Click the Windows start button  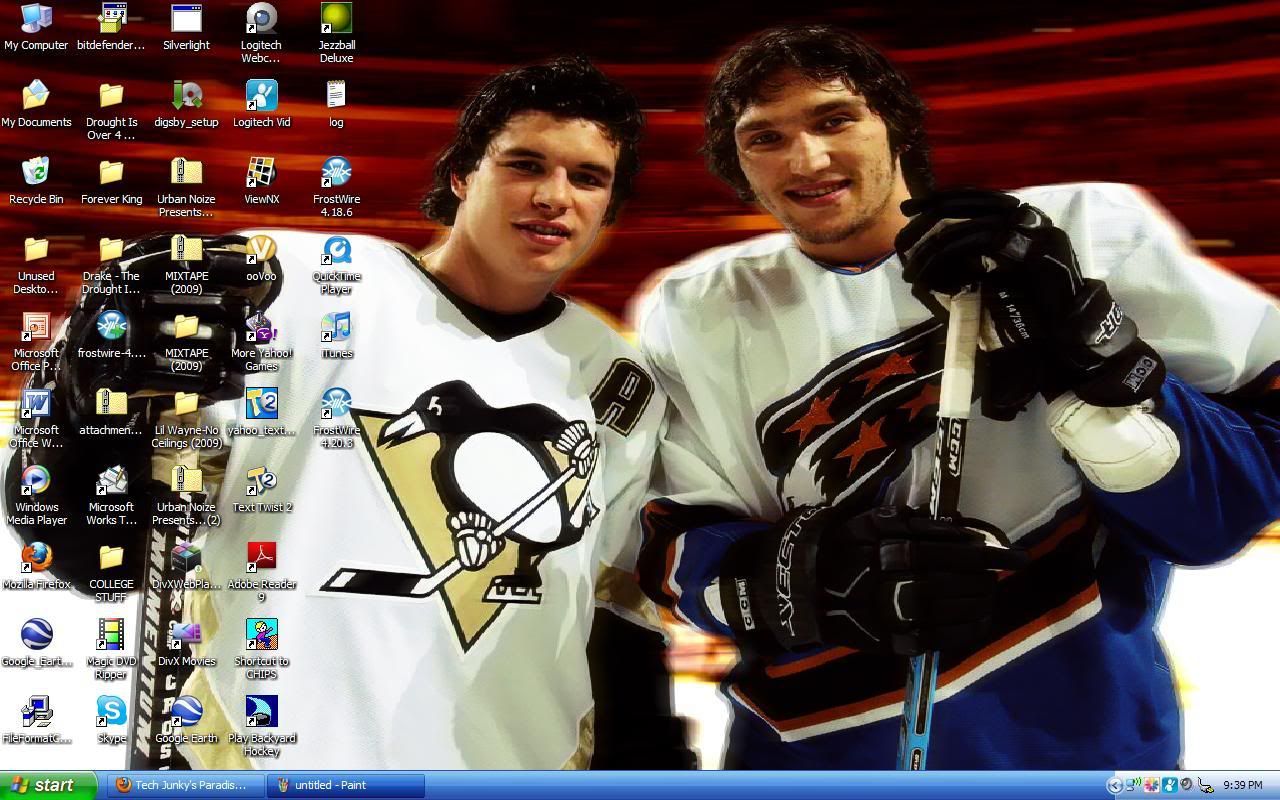[x=48, y=785]
